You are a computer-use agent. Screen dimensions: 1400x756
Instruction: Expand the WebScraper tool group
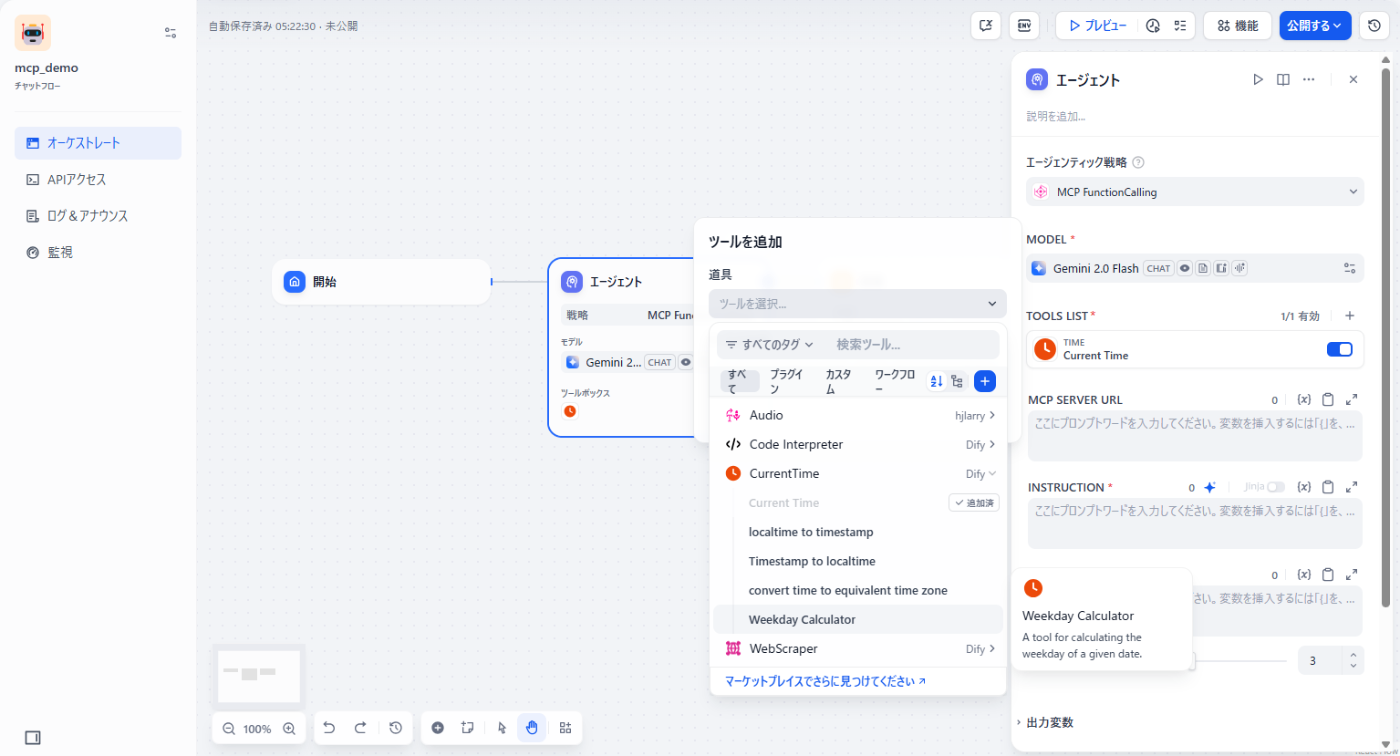pos(858,648)
